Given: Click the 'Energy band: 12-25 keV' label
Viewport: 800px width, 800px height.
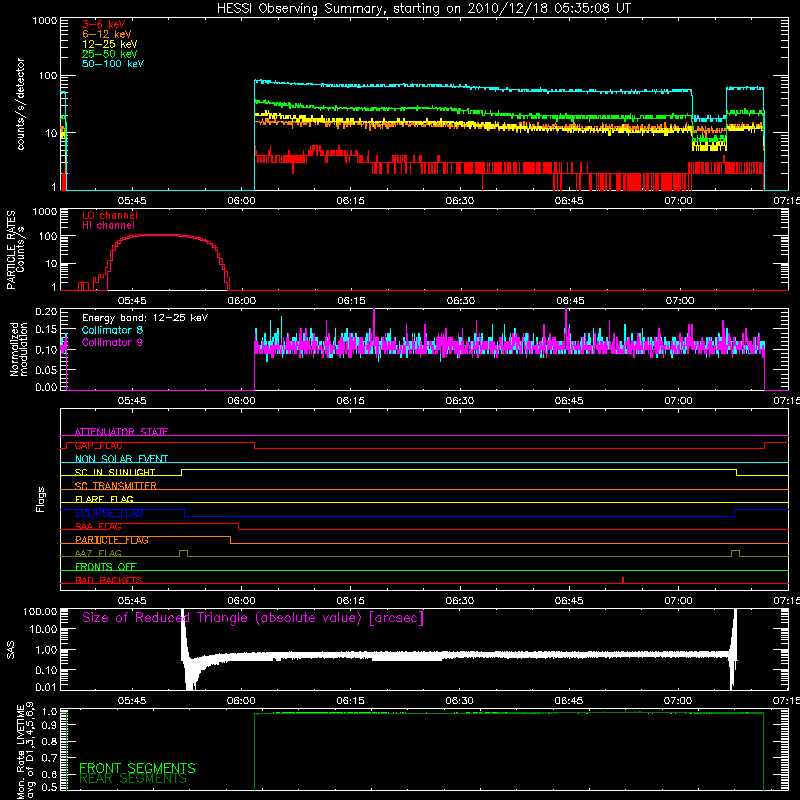Looking at the screenshot, I should (x=145, y=318).
